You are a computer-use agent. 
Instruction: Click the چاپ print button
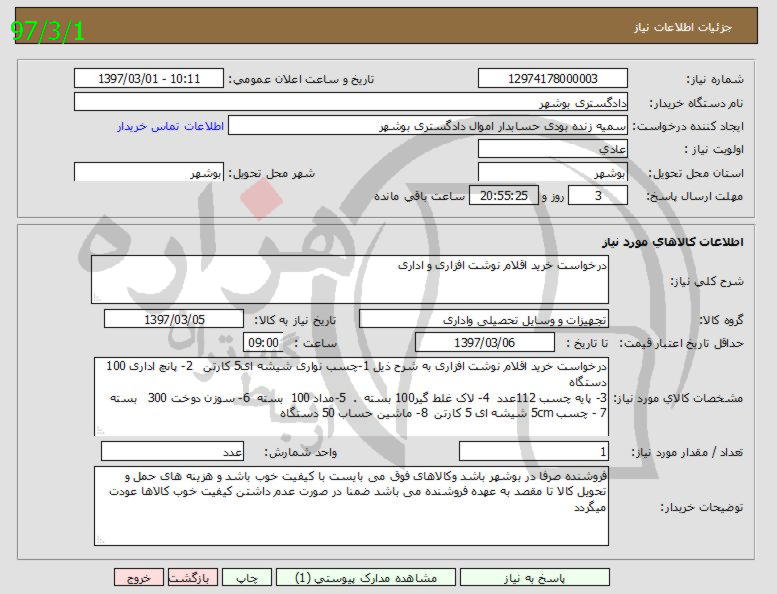click(x=247, y=578)
